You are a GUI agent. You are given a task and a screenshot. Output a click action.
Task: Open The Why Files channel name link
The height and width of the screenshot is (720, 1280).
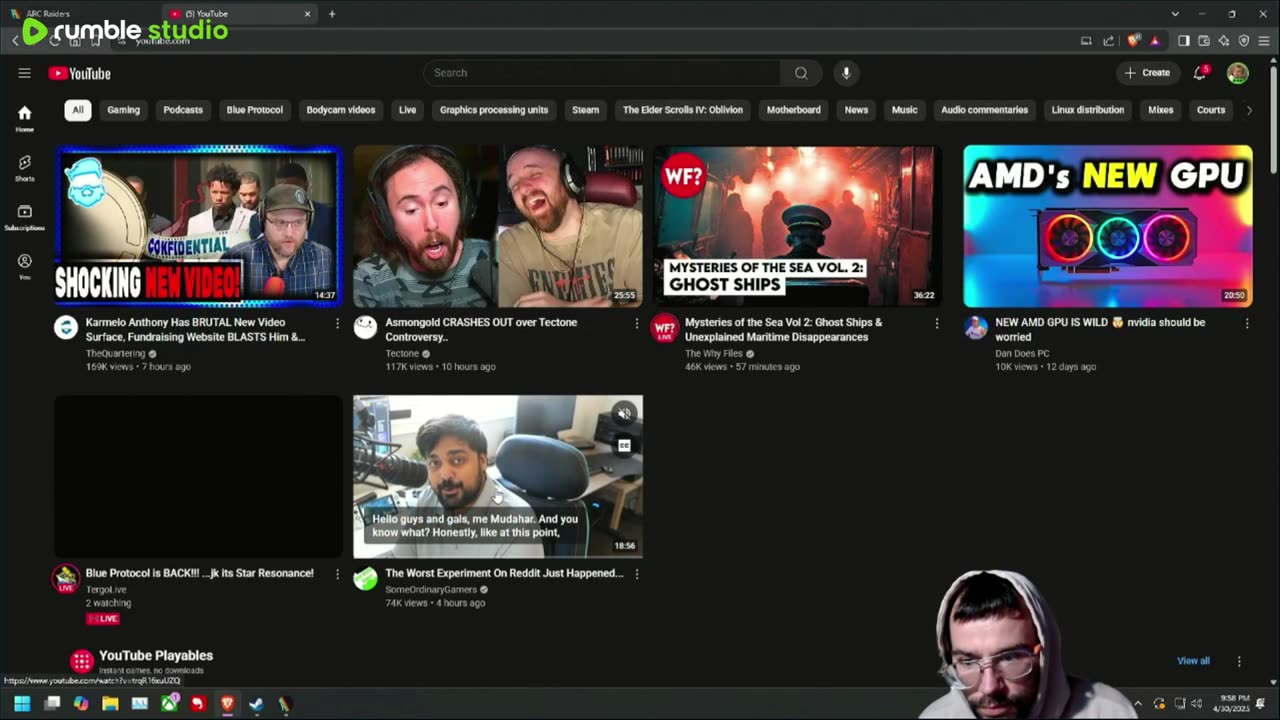tap(714, 353)
